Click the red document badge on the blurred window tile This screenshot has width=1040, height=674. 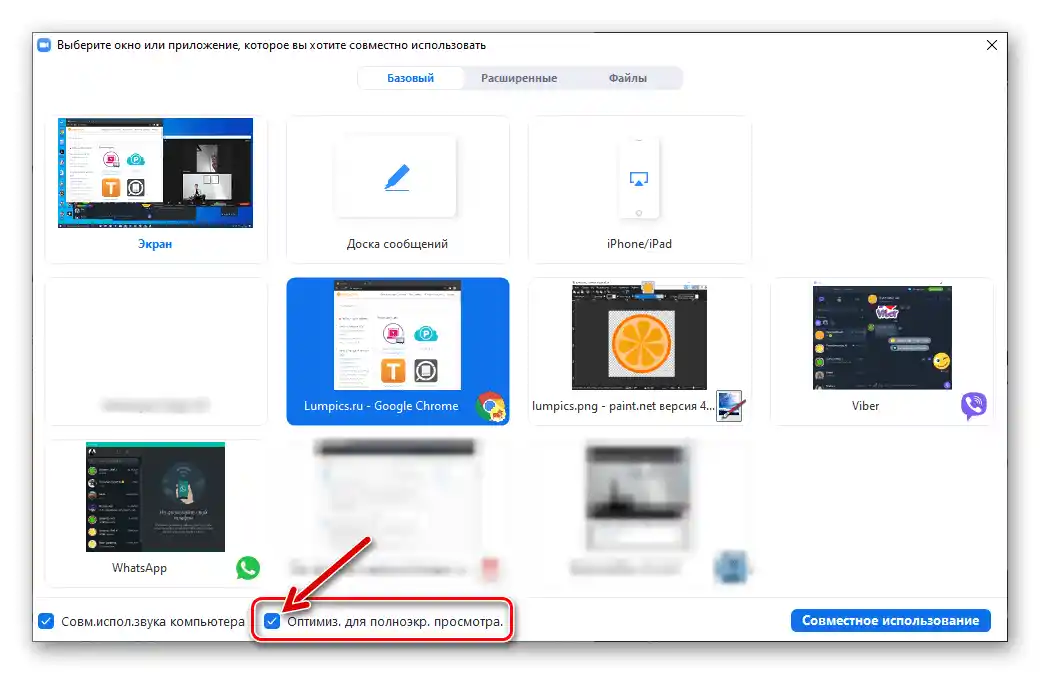coord(489,566)
